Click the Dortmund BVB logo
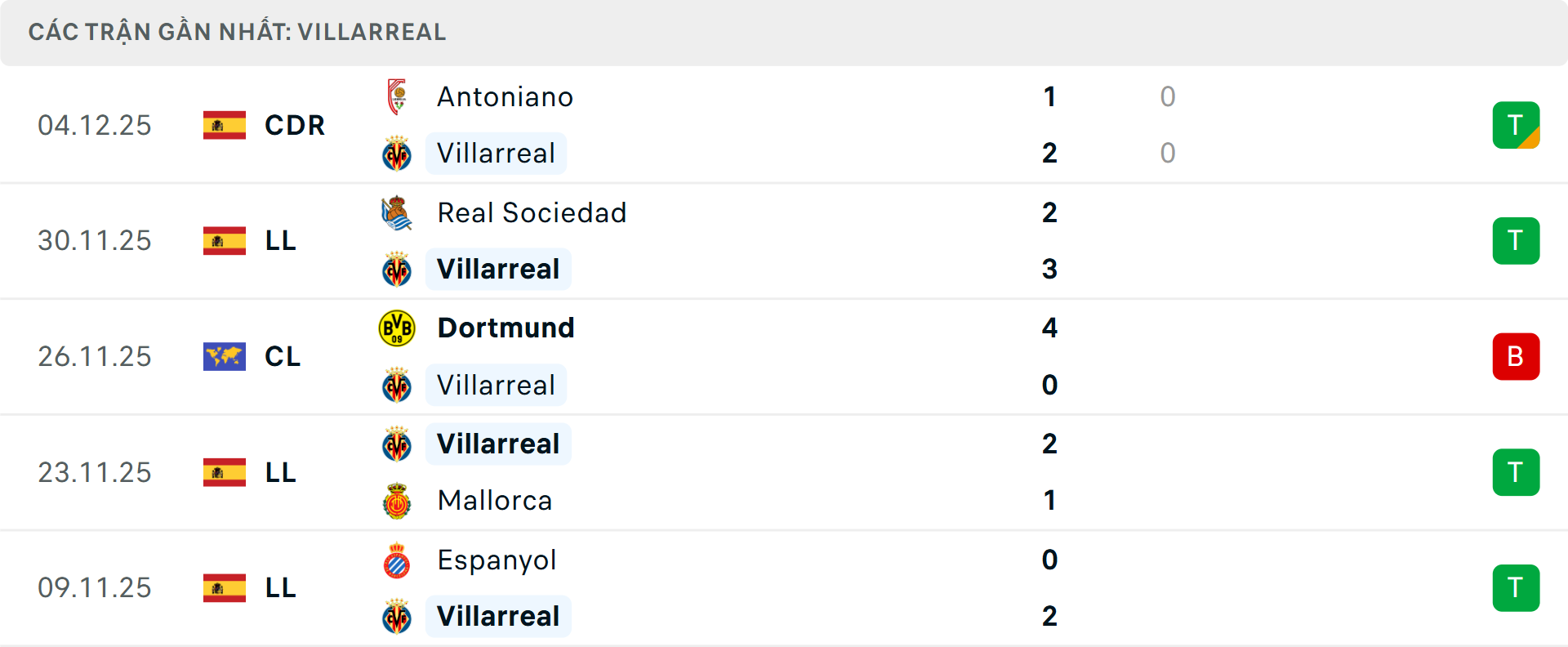 pyautogui.click(x=397, y=328)
